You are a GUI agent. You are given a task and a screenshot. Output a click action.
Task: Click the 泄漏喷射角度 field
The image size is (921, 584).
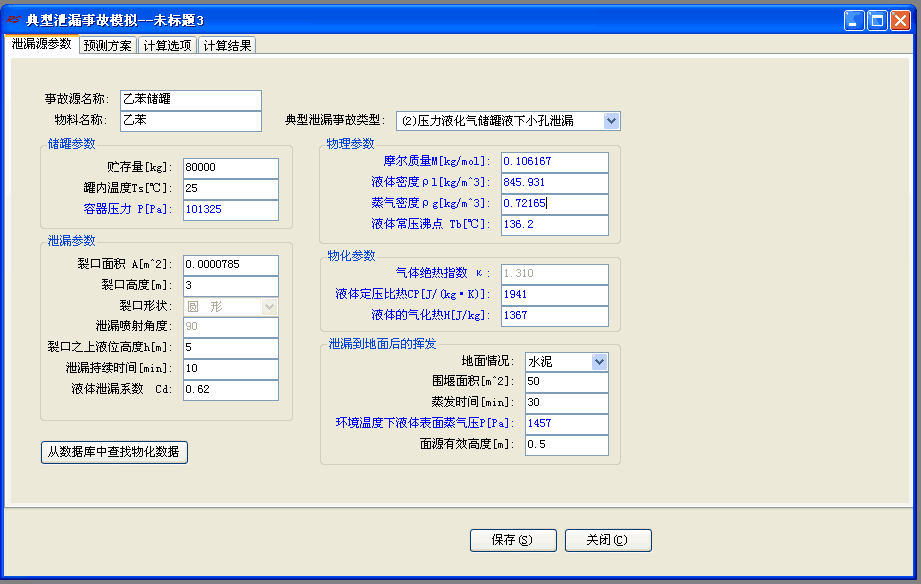231,327
